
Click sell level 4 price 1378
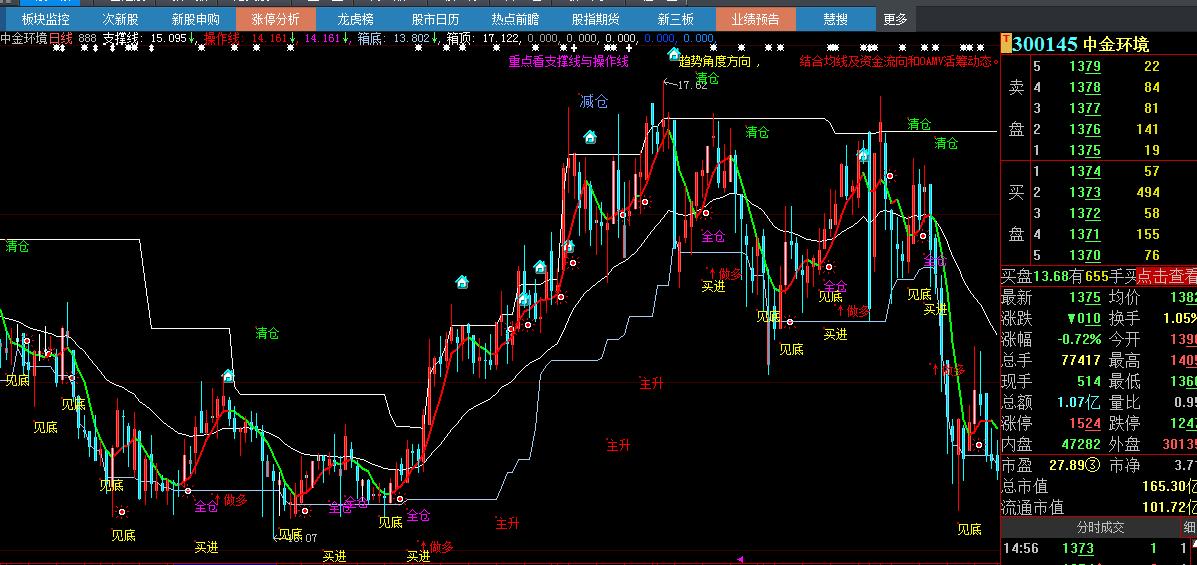[1085, 87]
